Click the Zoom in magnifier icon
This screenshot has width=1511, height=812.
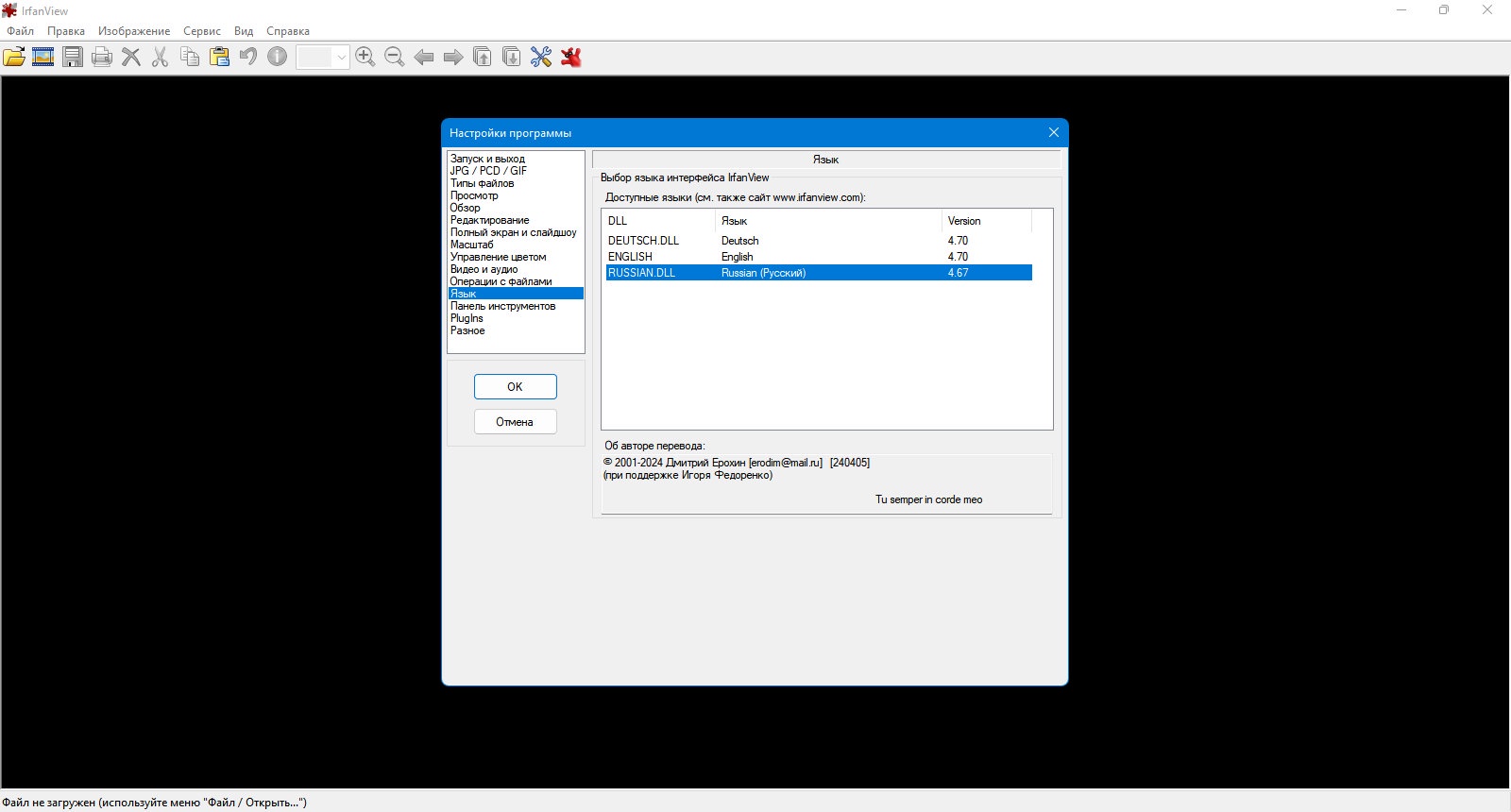[365, 57]
